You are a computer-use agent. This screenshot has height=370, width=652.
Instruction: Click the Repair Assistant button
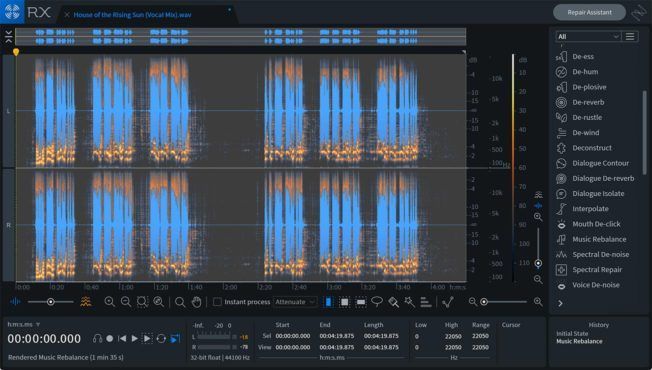point(589,12)
